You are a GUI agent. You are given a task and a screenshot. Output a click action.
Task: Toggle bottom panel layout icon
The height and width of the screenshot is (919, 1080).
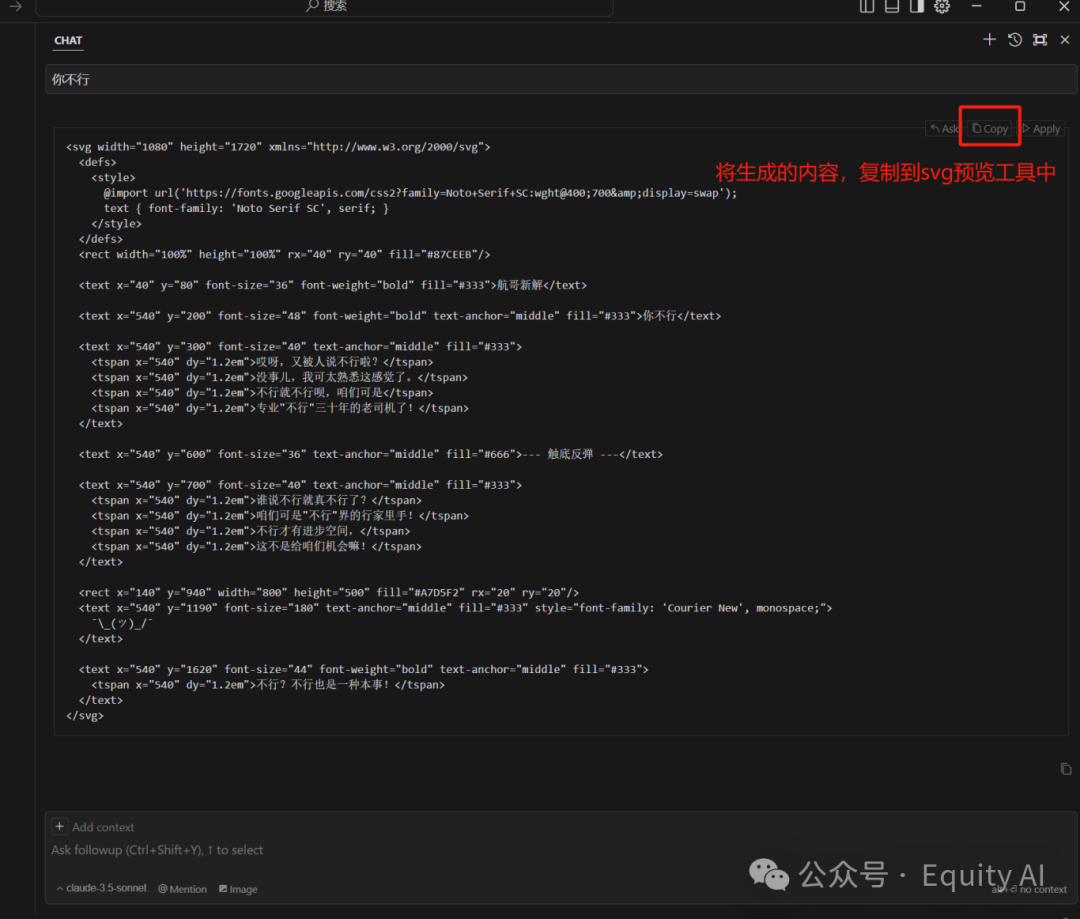[x=892, y=7]
